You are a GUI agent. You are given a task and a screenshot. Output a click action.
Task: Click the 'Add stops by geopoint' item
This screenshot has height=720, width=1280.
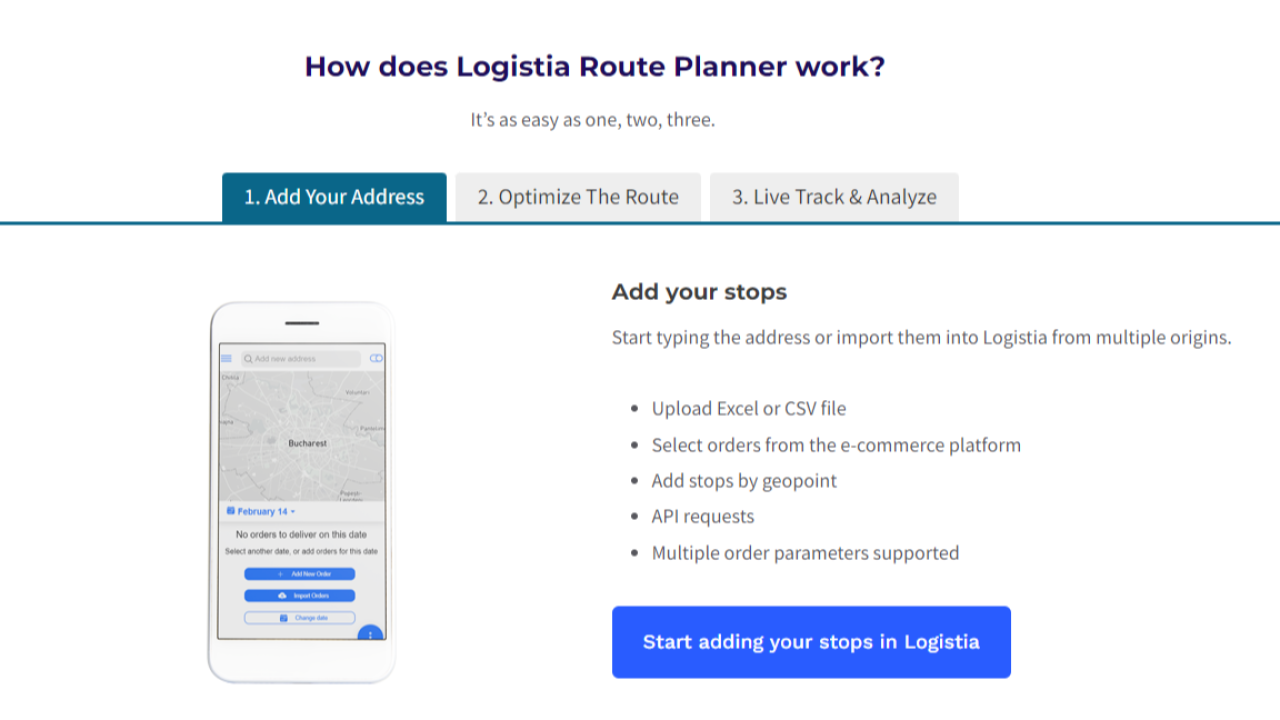pyautogui.click(x=744, y=480)
